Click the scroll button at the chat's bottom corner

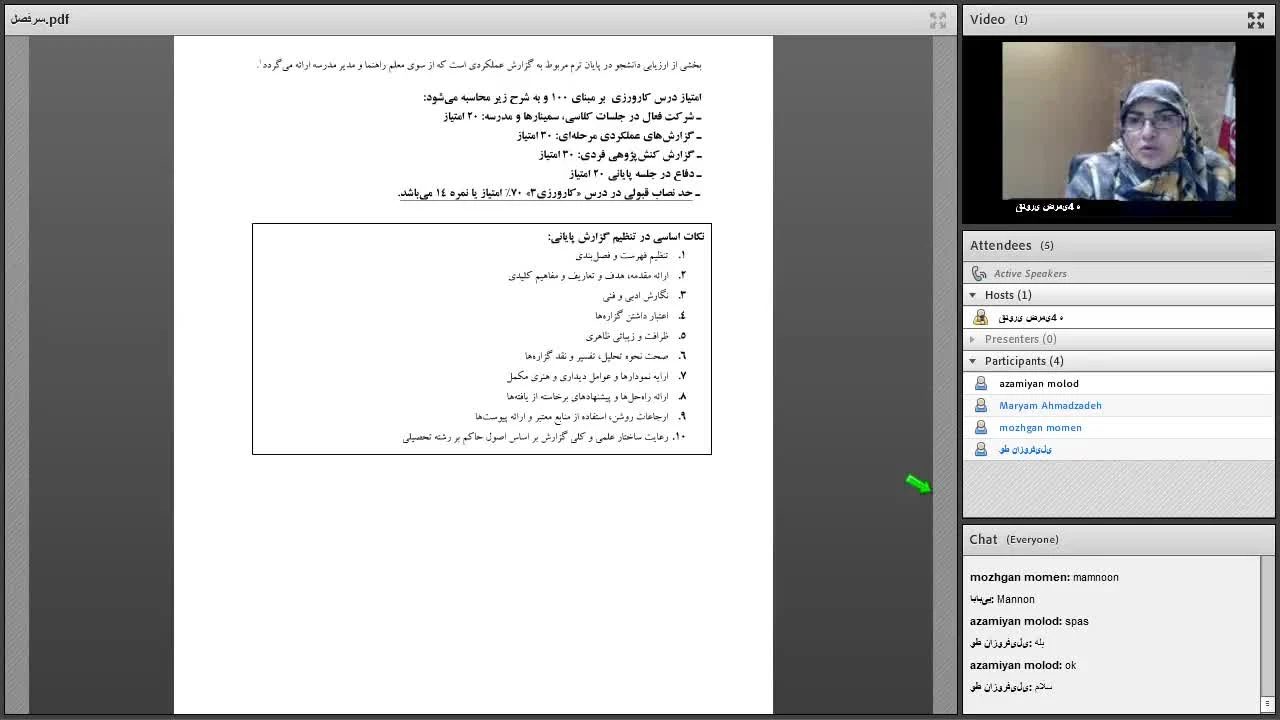1267,704
